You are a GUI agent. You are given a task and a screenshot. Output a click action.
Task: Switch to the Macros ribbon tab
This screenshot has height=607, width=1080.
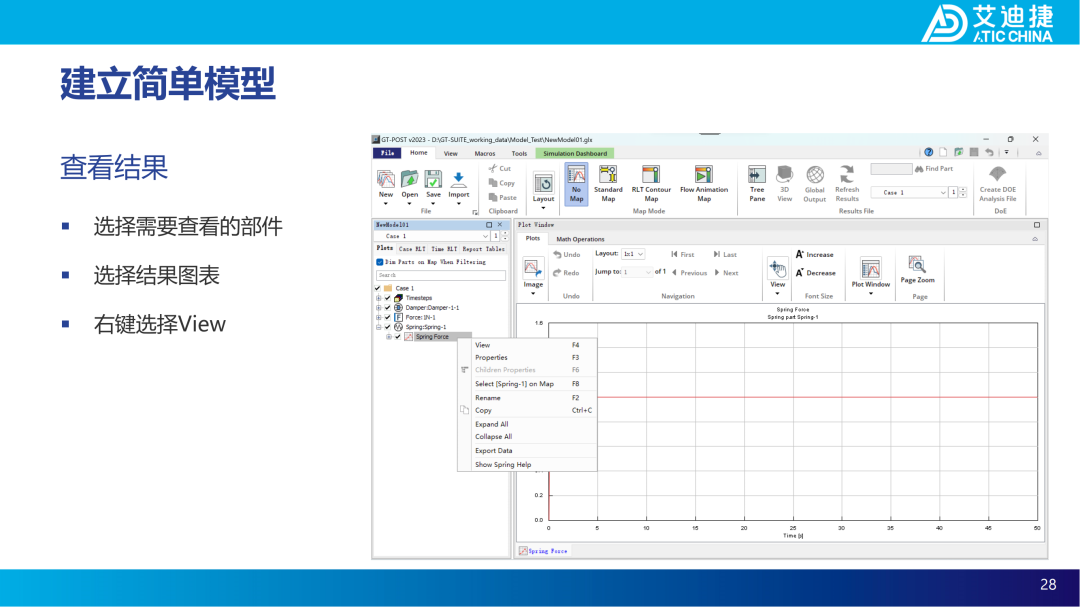(485, 154)
